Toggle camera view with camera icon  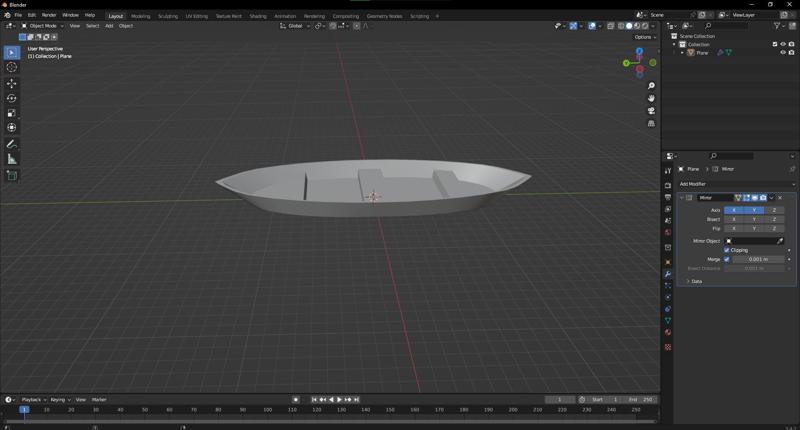651,111
